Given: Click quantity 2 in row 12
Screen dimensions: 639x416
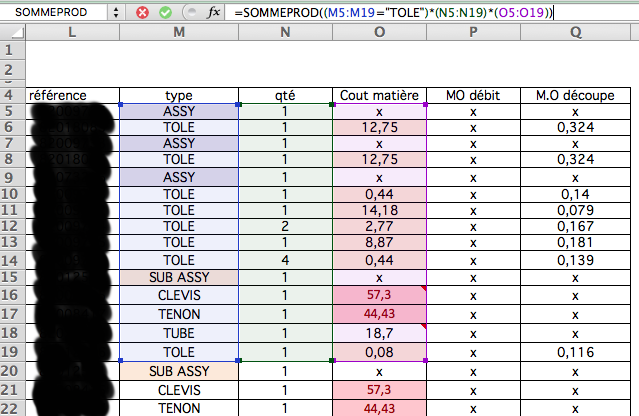Looking at the screenshot, I should pos(285,226).
